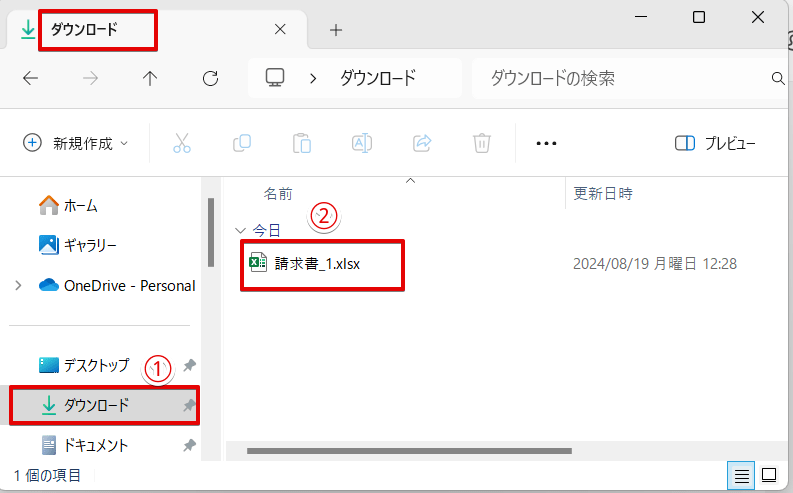Click the Delete trash can icon
Image resolution: width=793 pixels, height=493 pixels.
tap(482, 143)
